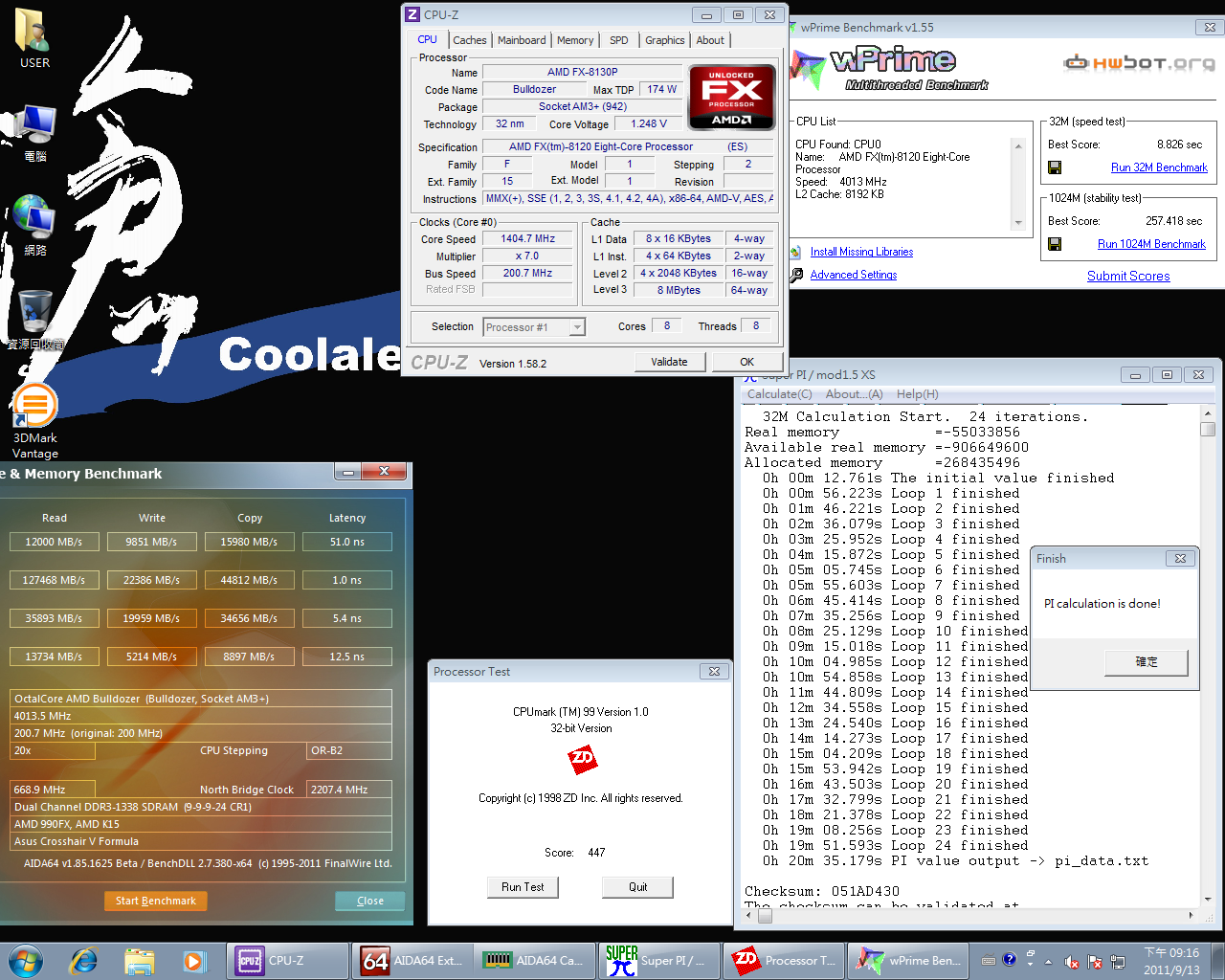Switch to the Mainboard tab in CPU-Z
The width and height of the screenshot is (1225, 980).
click(x=522, y=40)
